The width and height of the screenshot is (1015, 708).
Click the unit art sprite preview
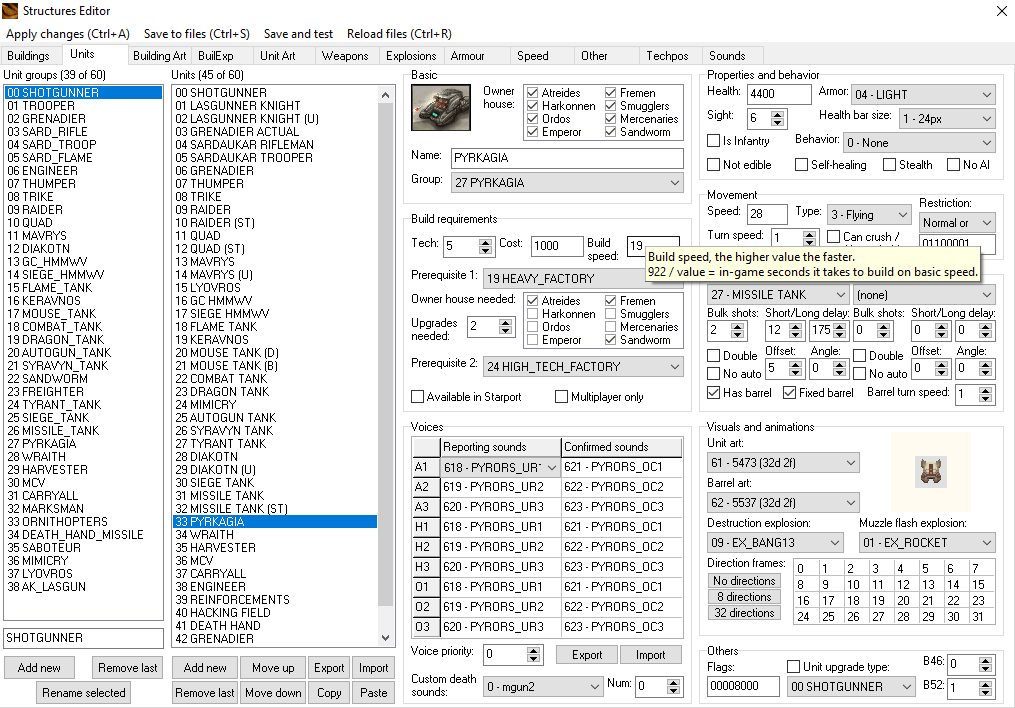[x=930, y=471]
